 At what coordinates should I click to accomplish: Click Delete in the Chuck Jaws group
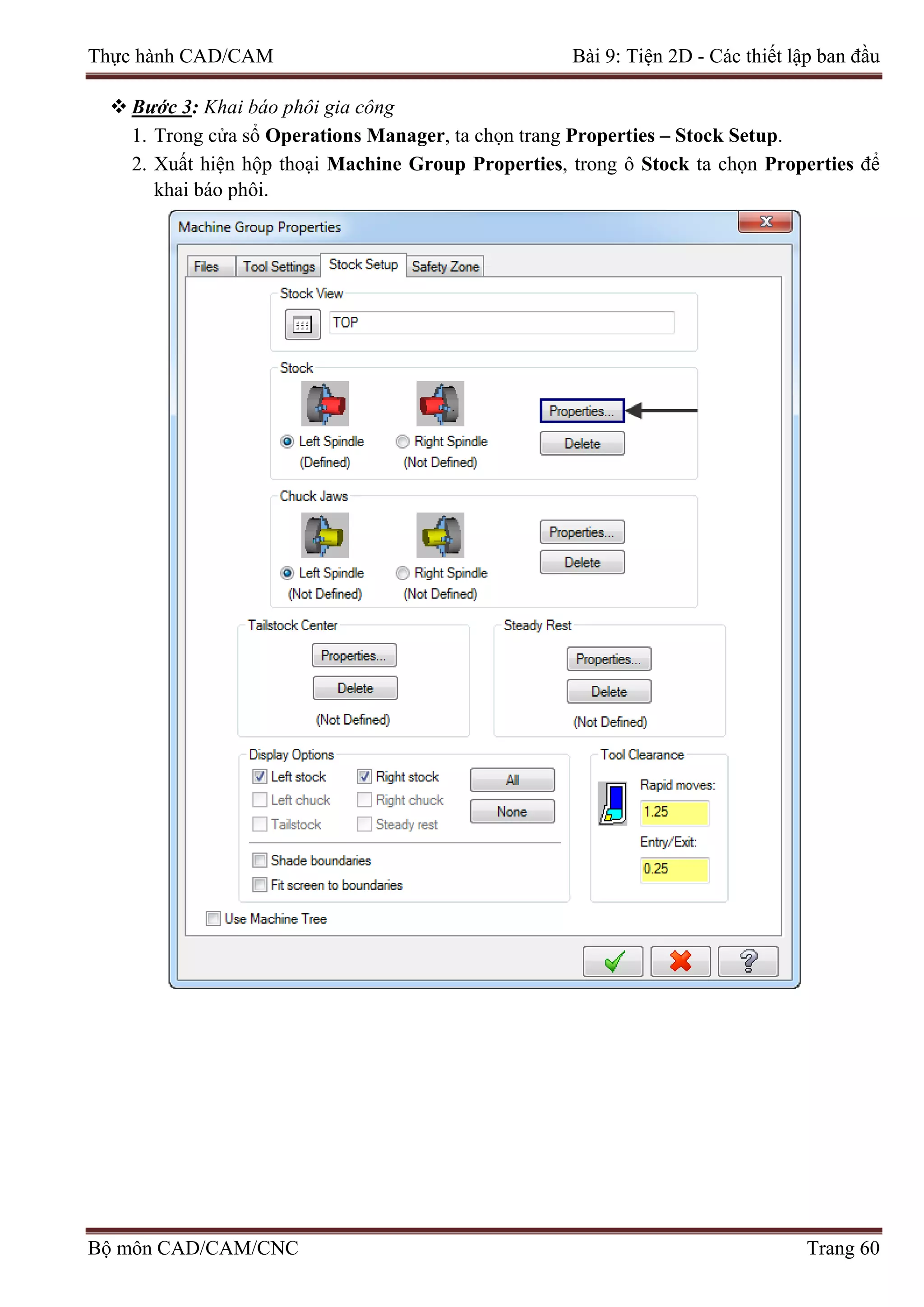(x=582, y=563)
